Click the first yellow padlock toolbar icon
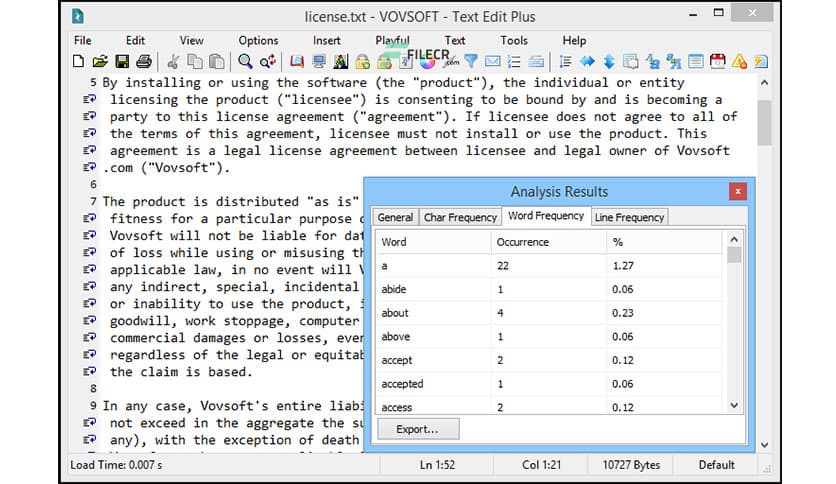Screen dimensions: 836x484 point(363,62)
